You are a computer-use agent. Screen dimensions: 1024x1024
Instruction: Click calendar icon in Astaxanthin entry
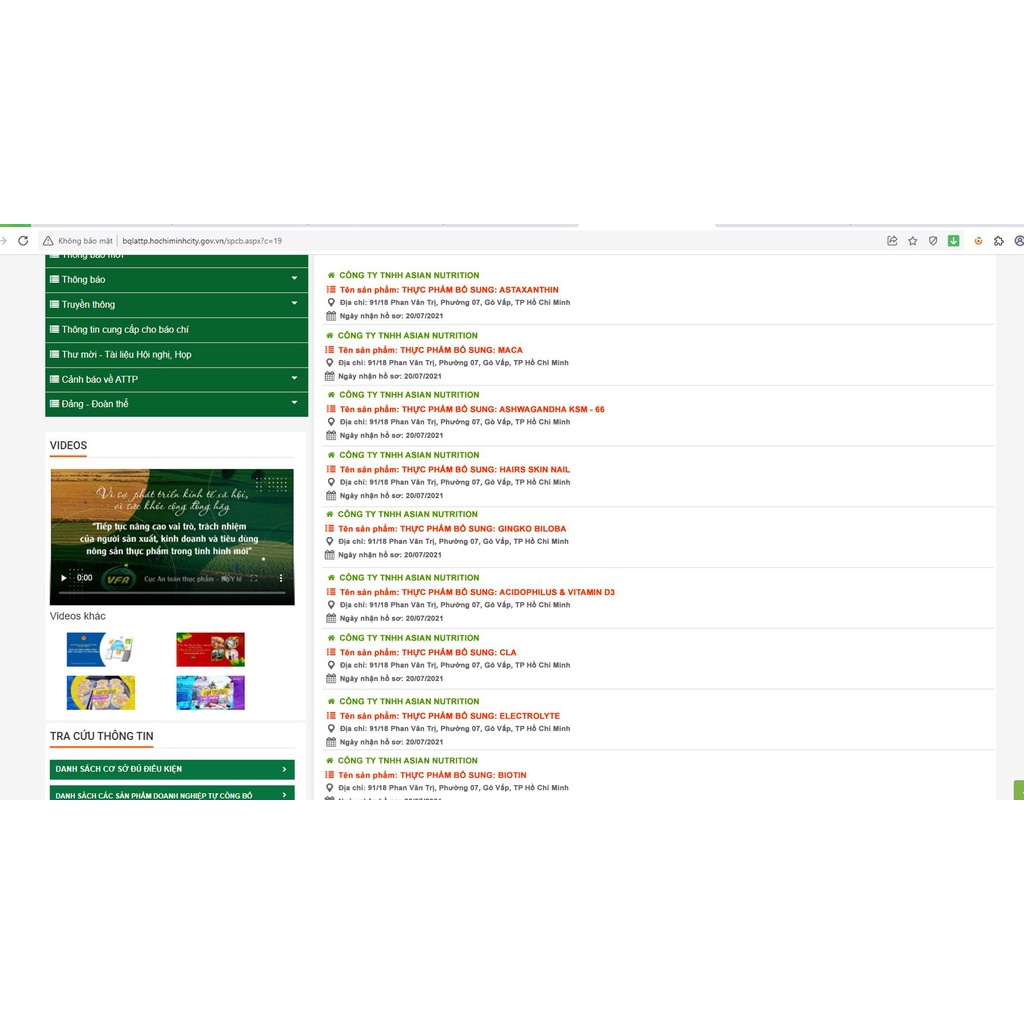[x=331, y=316]
